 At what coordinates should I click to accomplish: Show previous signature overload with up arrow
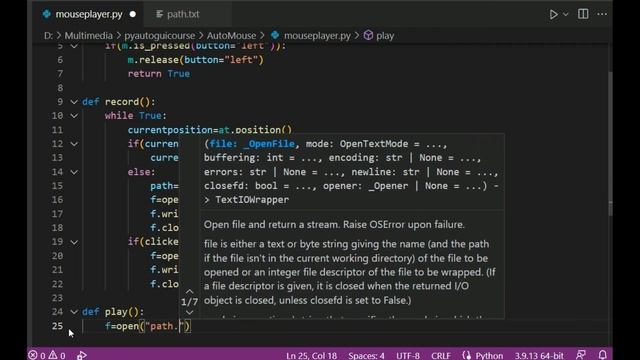pyautogui.click(x=189, y=291)
